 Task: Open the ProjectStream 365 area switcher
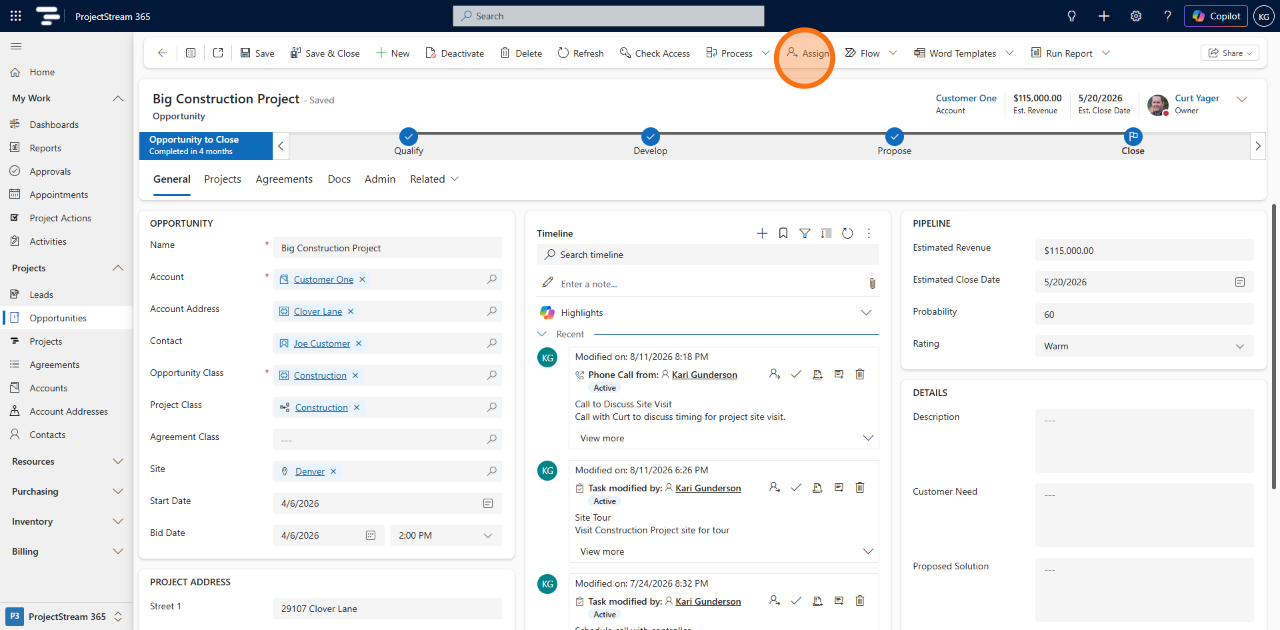pos(66,616)
